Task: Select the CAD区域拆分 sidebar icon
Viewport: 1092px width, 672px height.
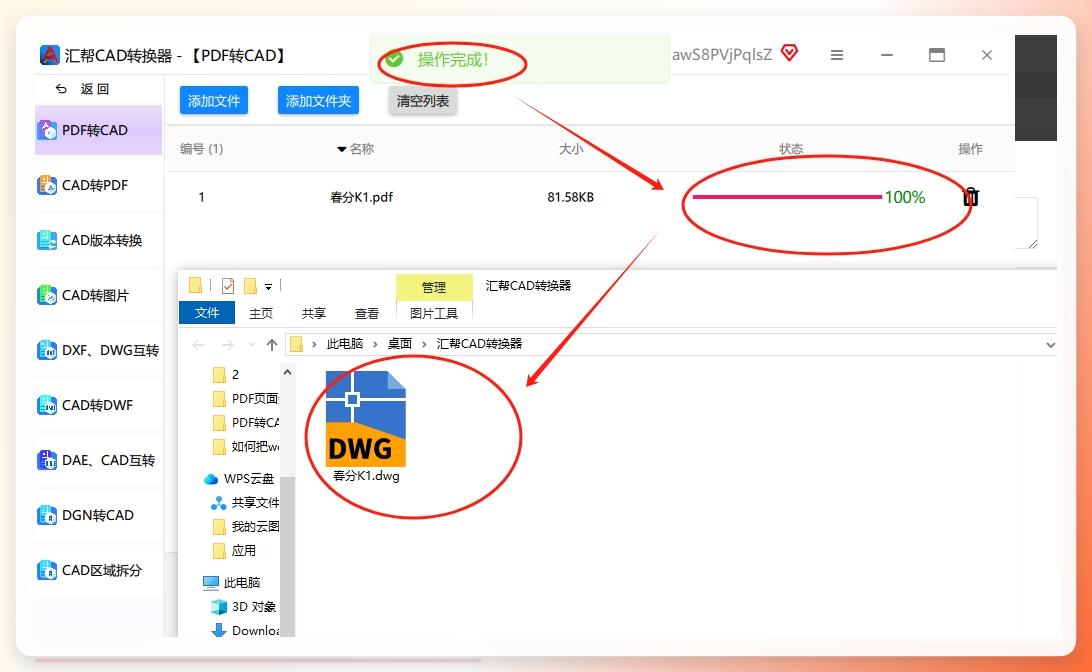Action: (x=47, y=570)
